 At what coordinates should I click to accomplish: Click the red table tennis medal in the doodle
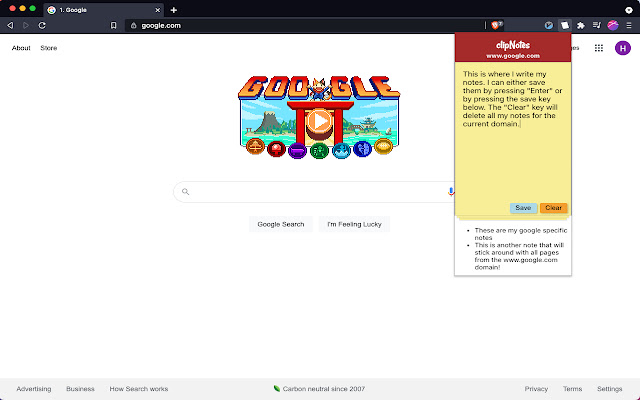(276, 149)
